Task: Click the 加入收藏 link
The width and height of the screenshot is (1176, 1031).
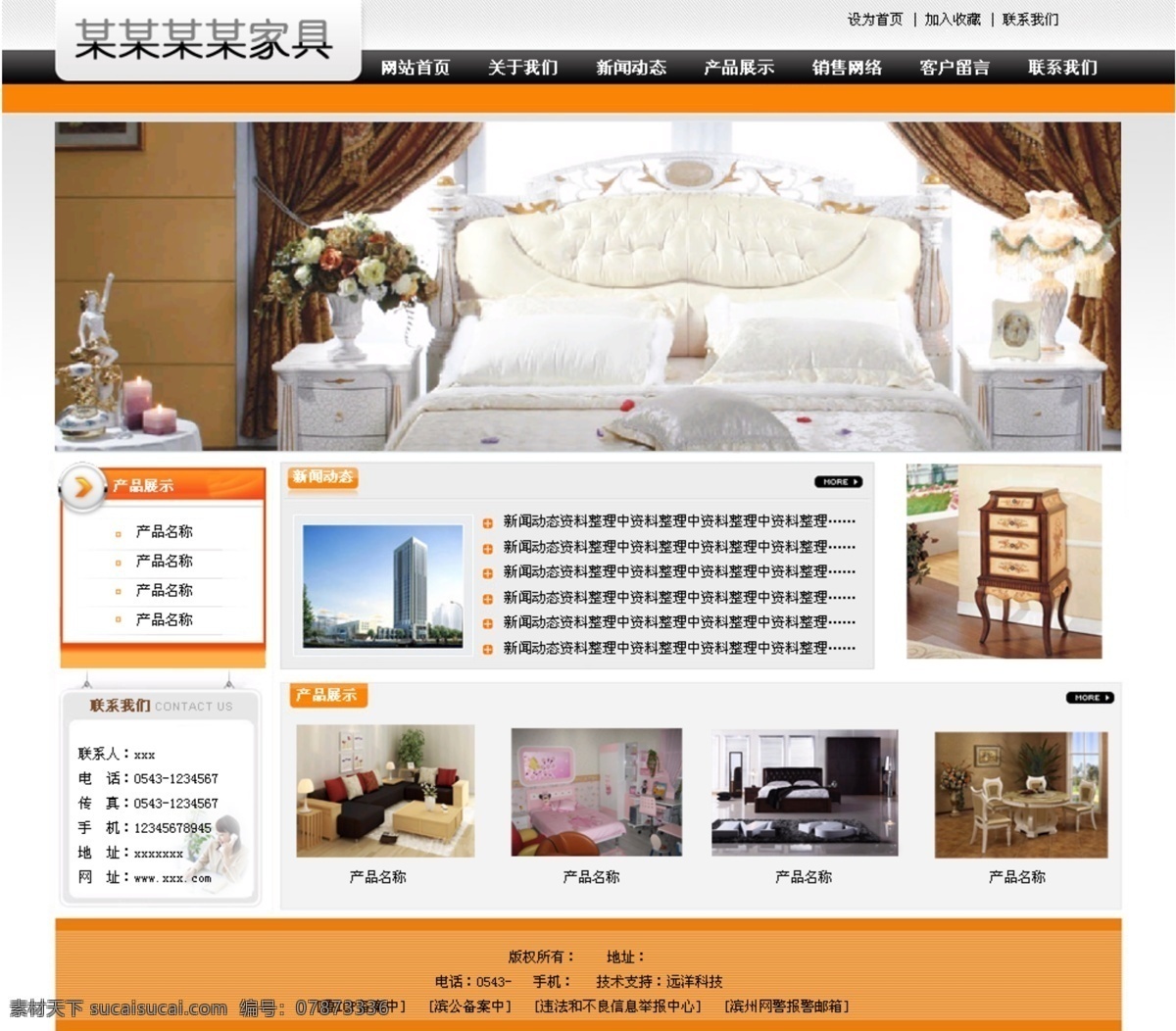Action: (953, 20)
